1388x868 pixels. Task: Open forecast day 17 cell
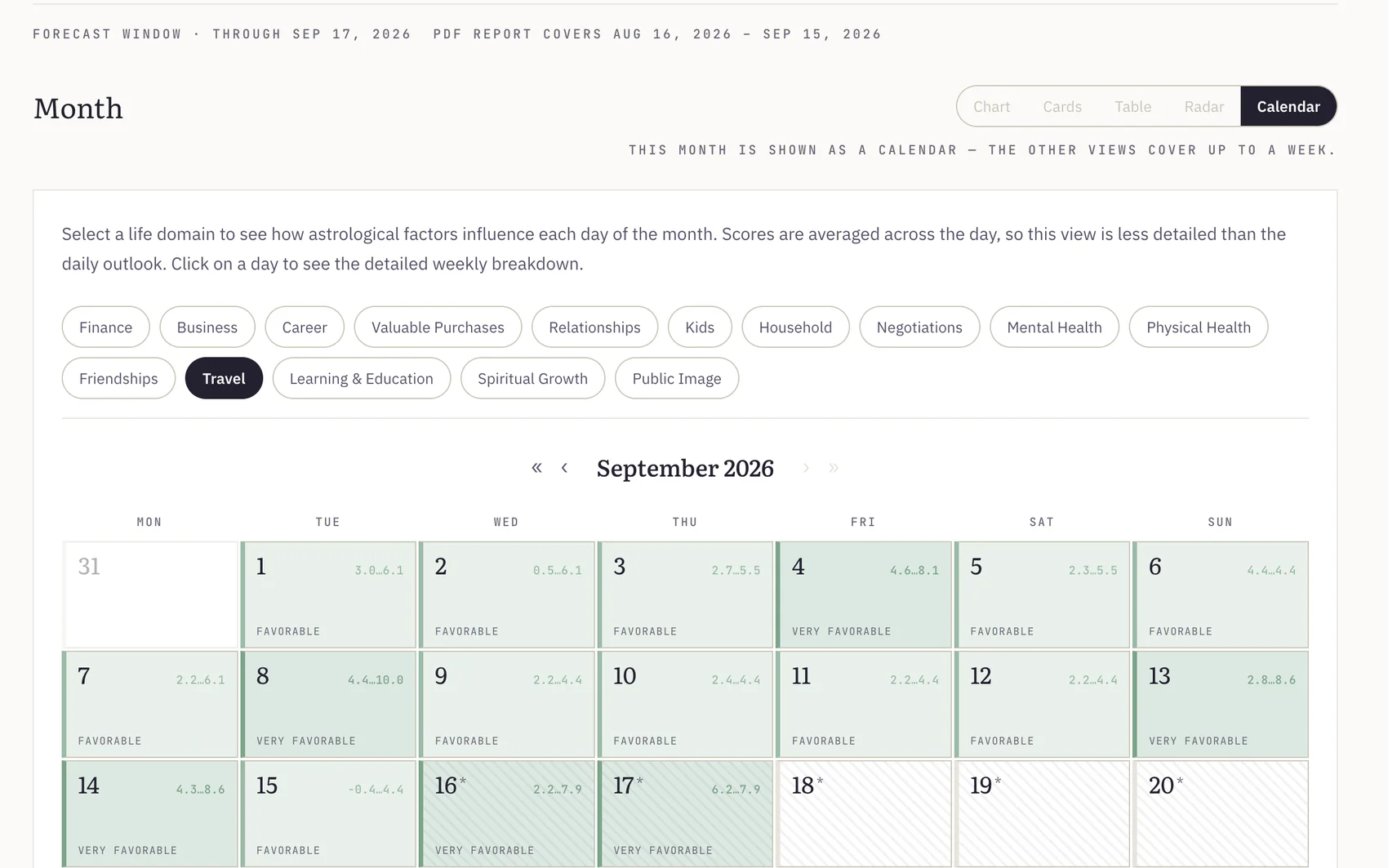tap(685, 813)
